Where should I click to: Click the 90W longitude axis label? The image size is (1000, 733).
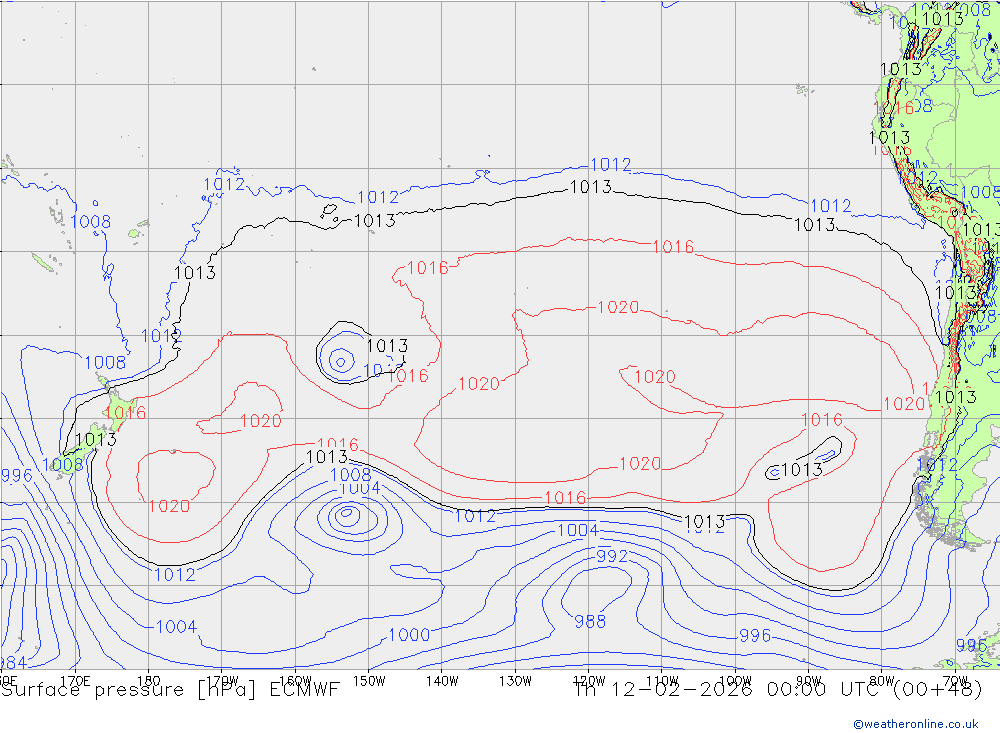click(809, 681)
